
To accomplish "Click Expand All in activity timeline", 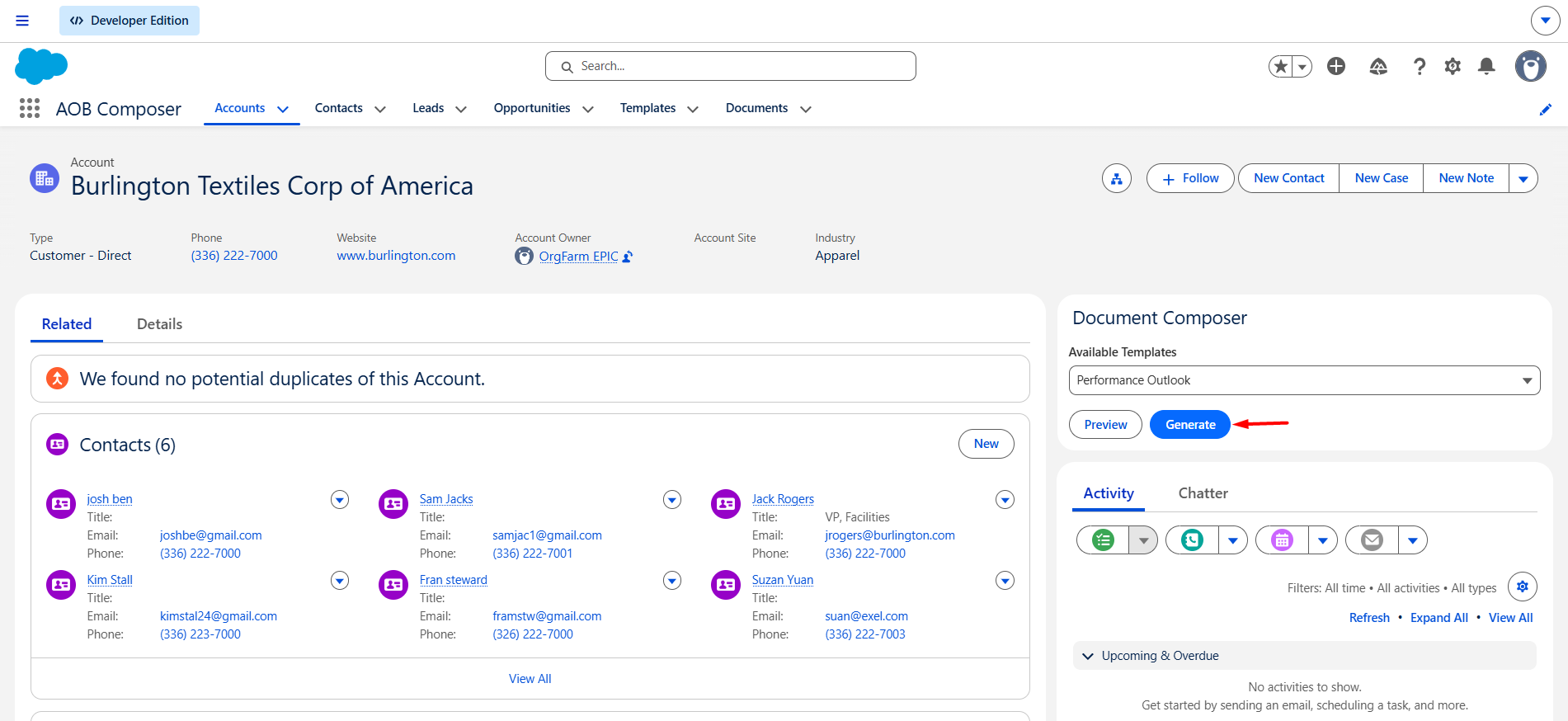I will click(1439, 618).
